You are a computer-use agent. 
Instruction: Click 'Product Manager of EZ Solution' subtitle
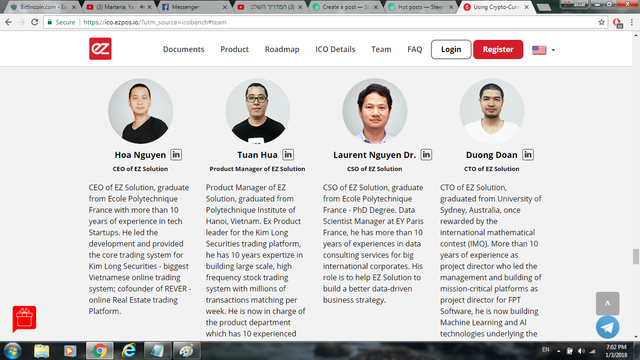pos(257,169)
